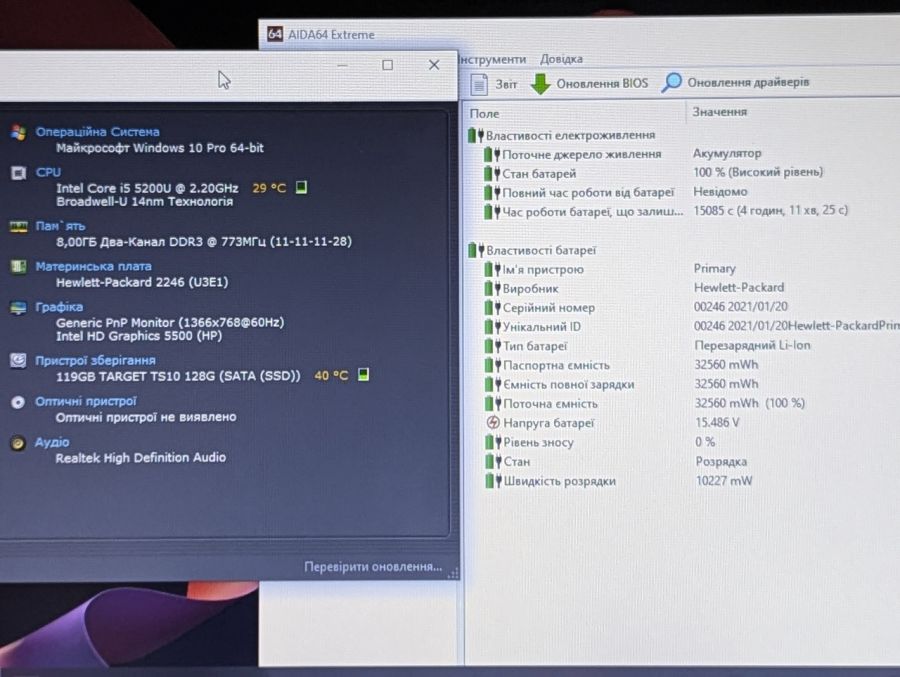Click battery icon beside Швидкість розрядки

(493, 481)
